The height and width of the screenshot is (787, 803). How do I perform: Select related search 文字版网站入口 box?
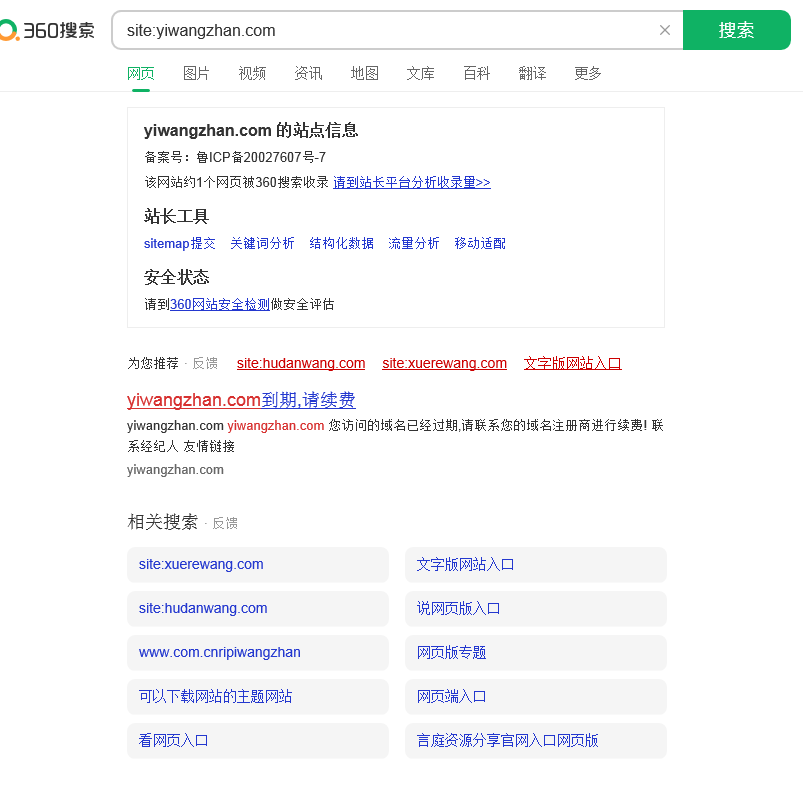536,565
